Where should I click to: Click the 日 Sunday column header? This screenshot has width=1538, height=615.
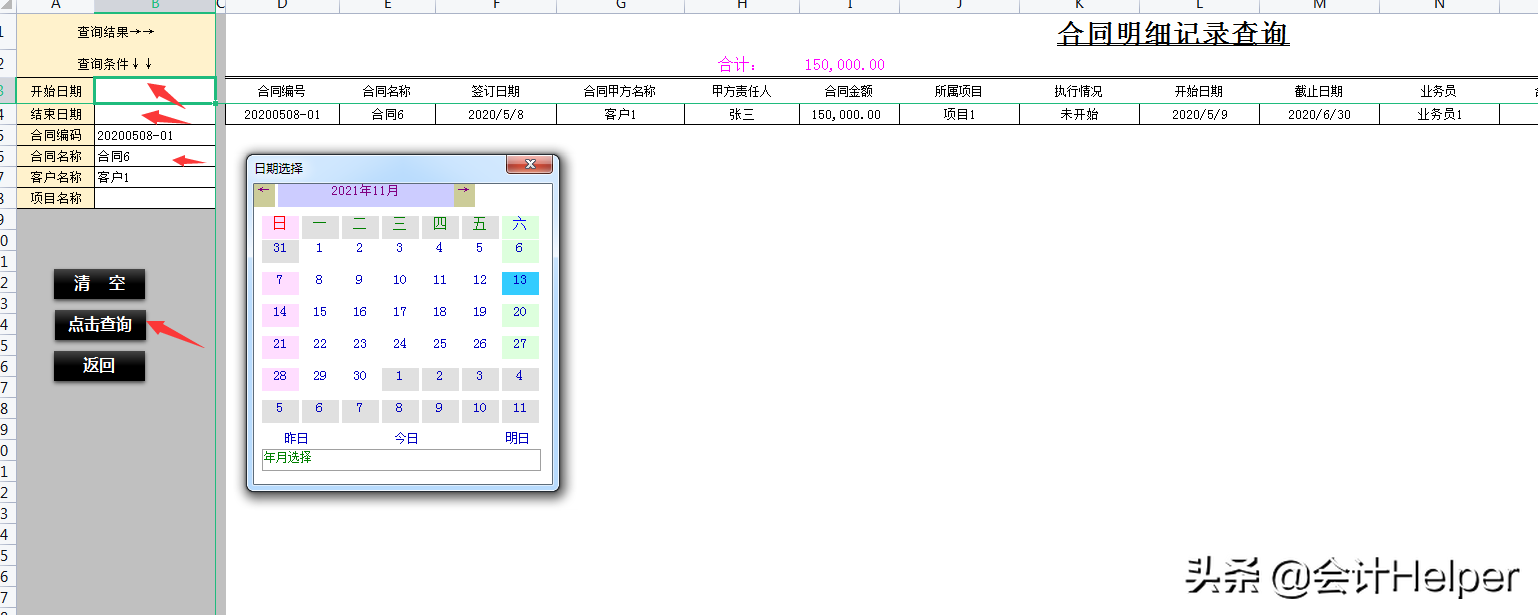pyautogui.click(x=280, y=227)
